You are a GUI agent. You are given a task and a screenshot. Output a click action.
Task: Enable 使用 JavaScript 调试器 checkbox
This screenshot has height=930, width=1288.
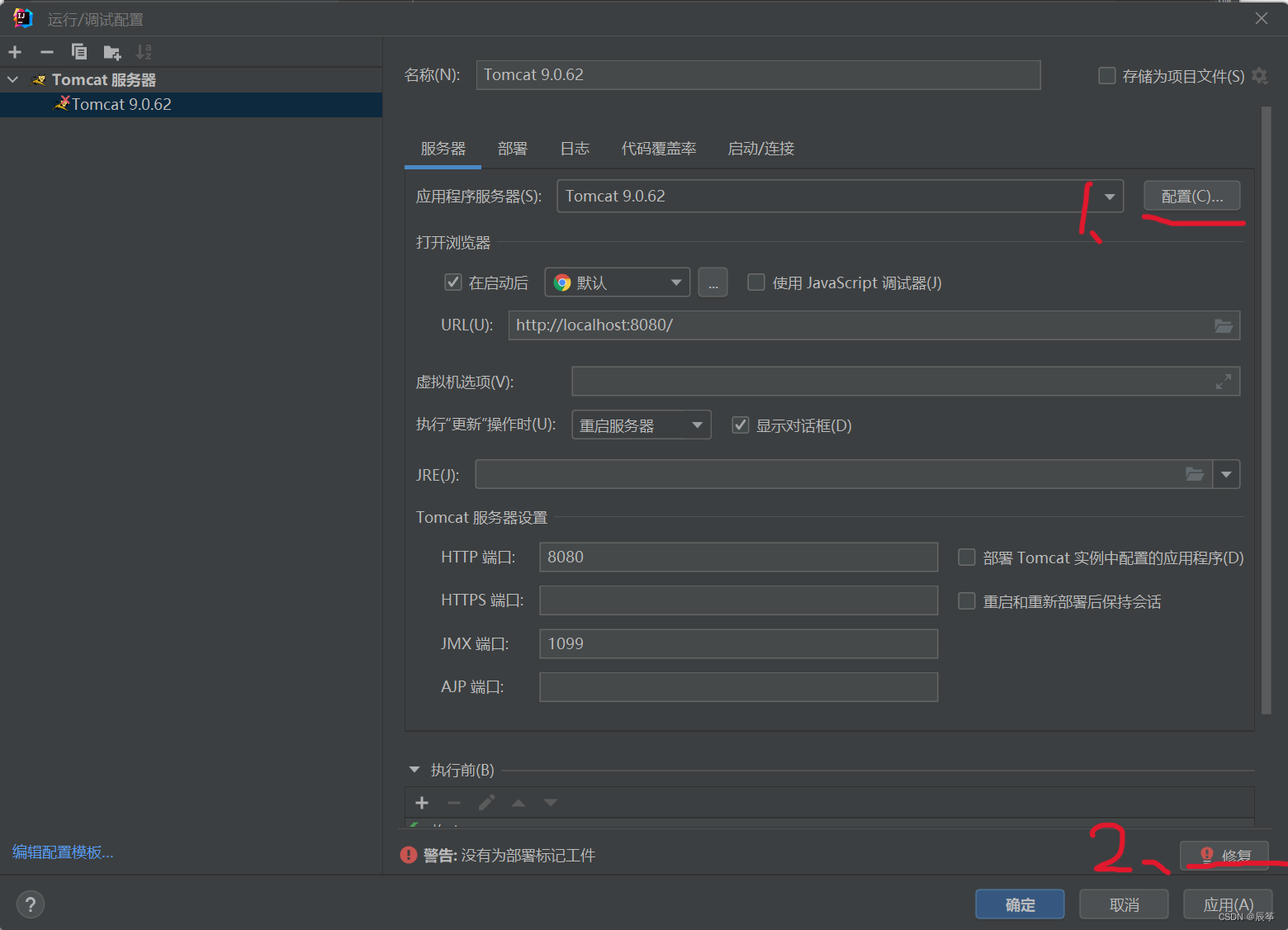pyautogui.click(x=756, y=282)
